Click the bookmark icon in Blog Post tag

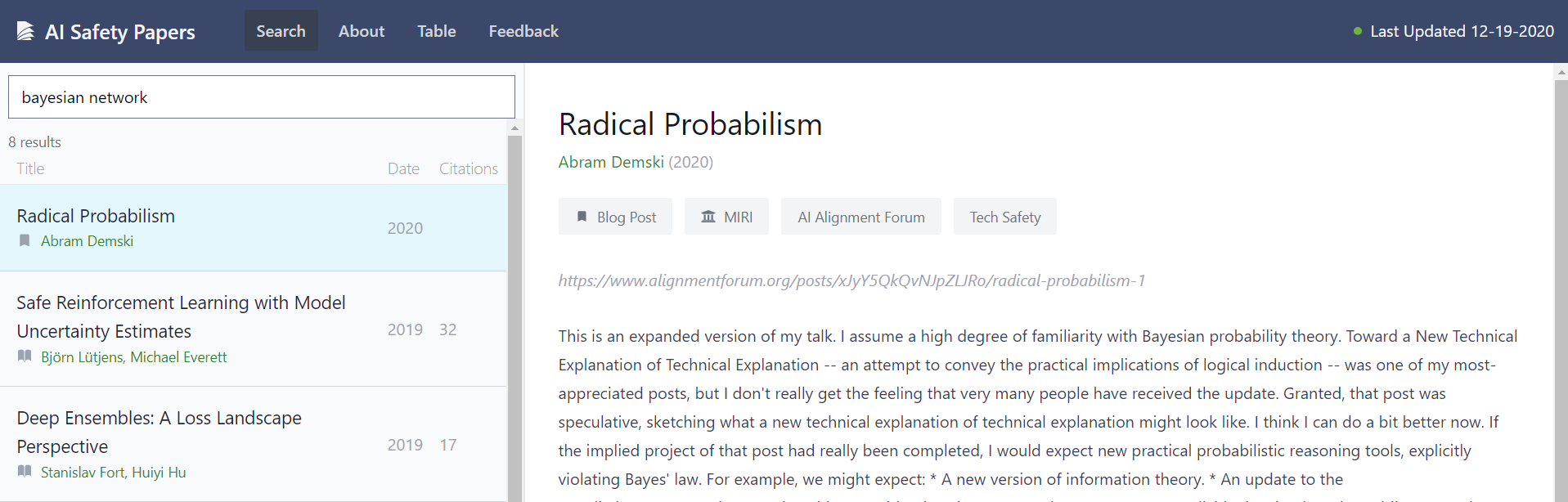pyautogui.click(x=582, y=217)
